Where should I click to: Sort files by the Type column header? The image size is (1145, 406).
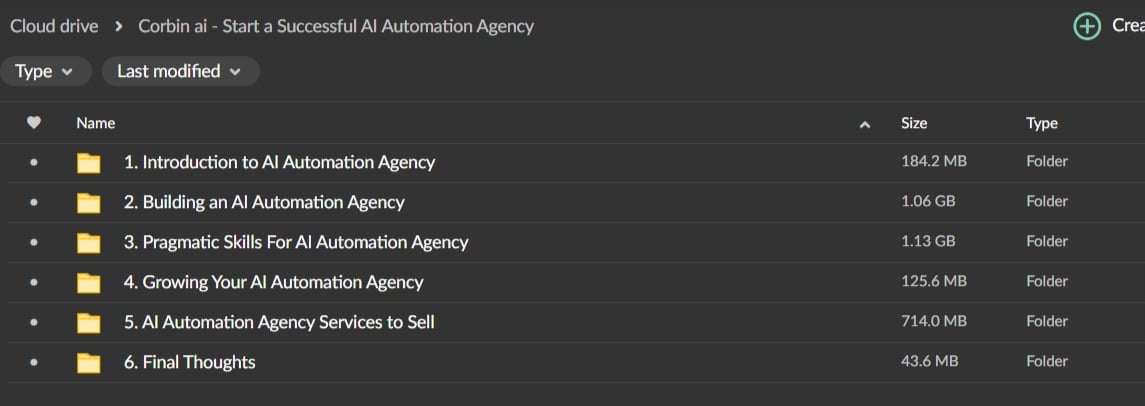1042,123
